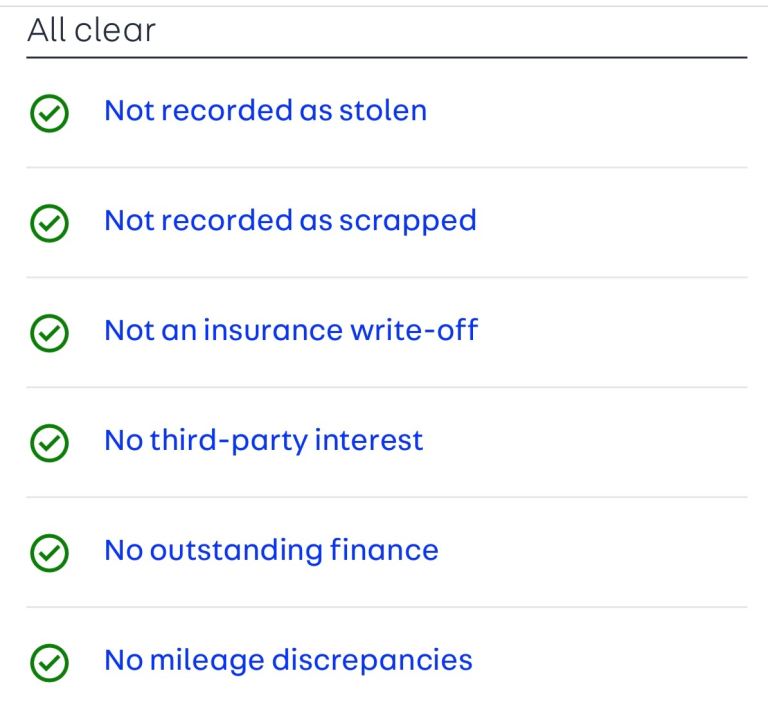Click the check icon for 'Not recorded as scrapped'
Image resolution: width=768 pixels, height=709 pixels.
click(x=50, y=222)
